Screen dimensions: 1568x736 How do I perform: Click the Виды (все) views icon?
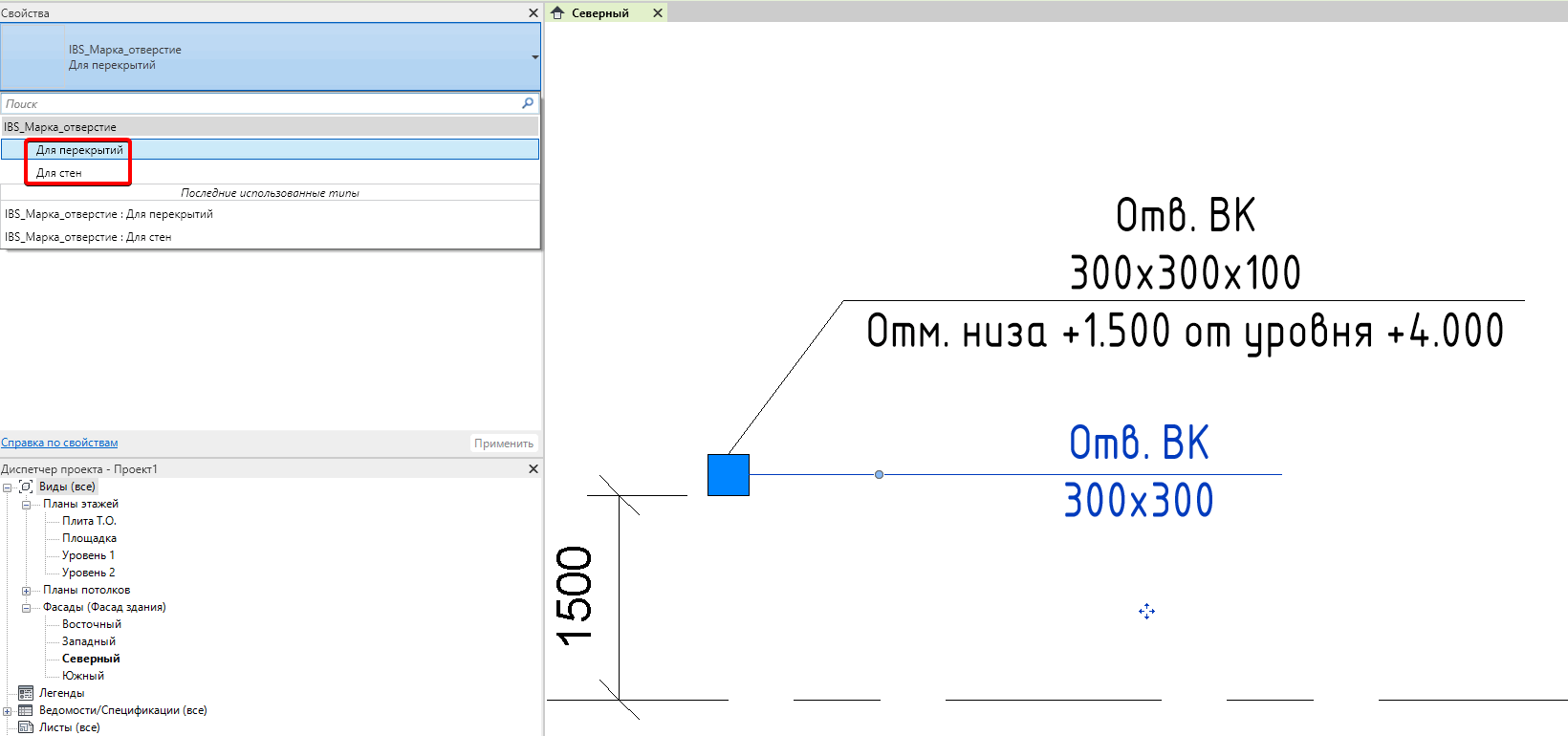tap(26, 487)
